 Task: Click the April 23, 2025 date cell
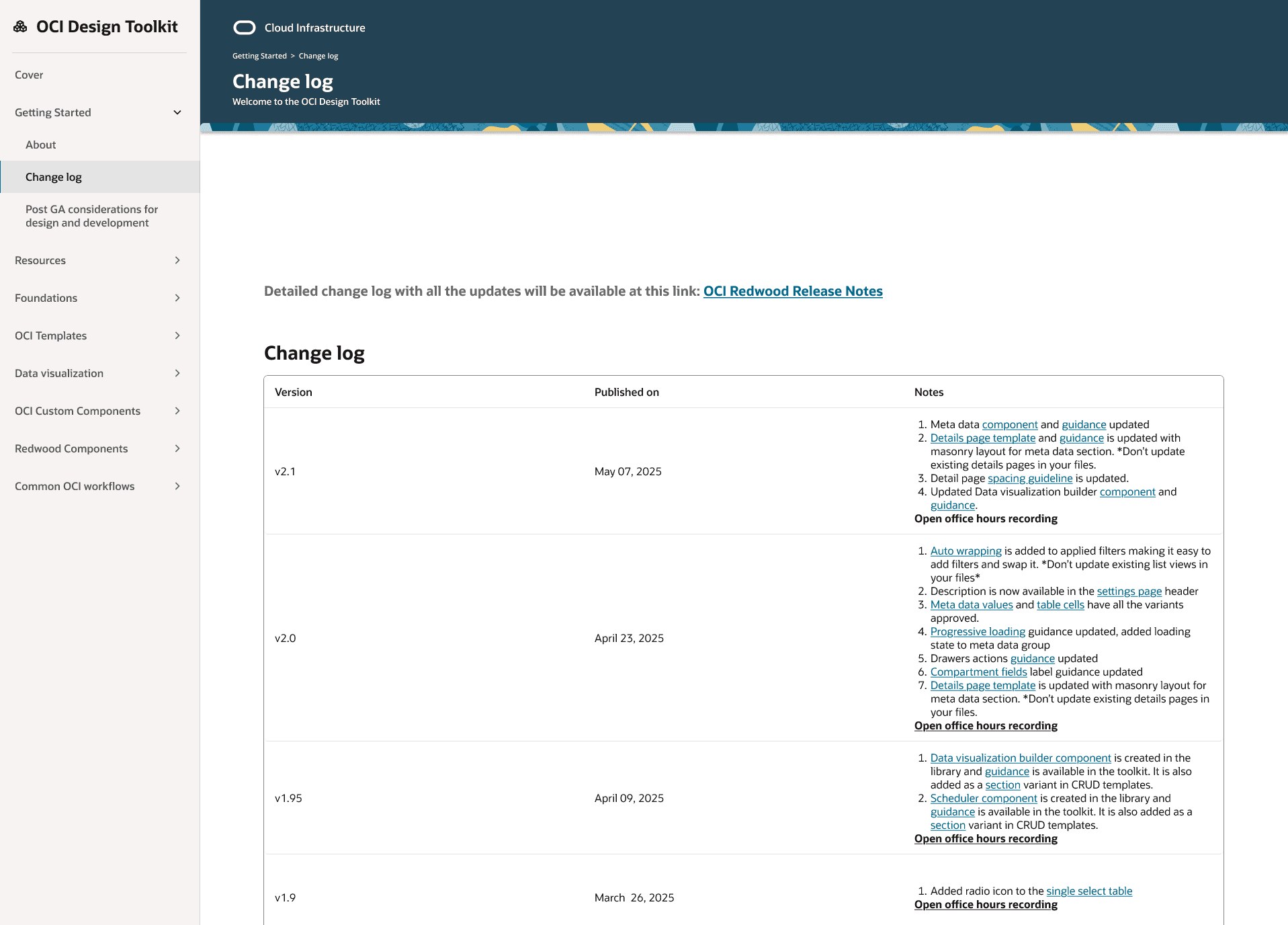(x=629, y=638)
